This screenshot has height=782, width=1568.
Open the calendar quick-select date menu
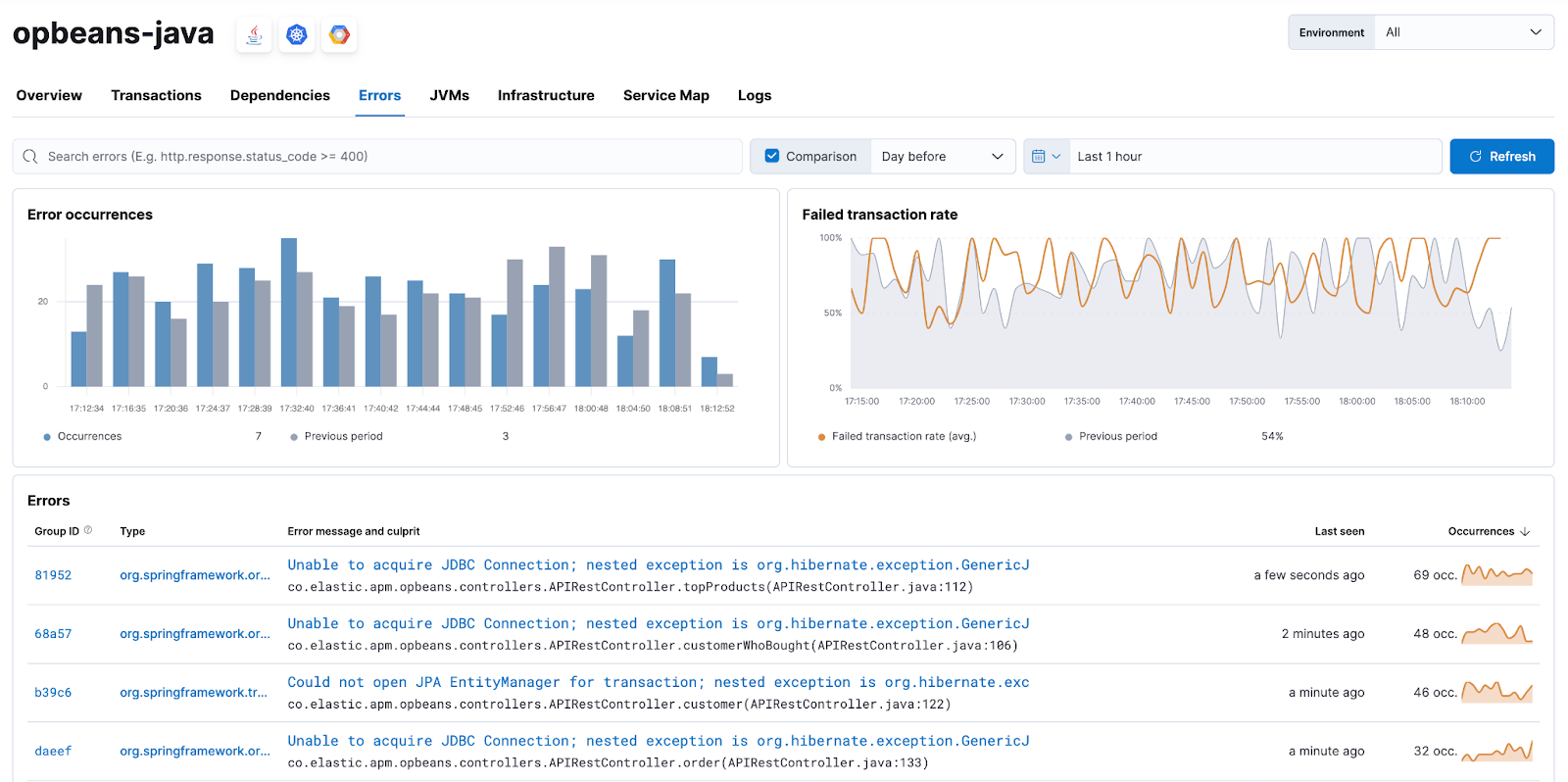(x=1046, y=157)
